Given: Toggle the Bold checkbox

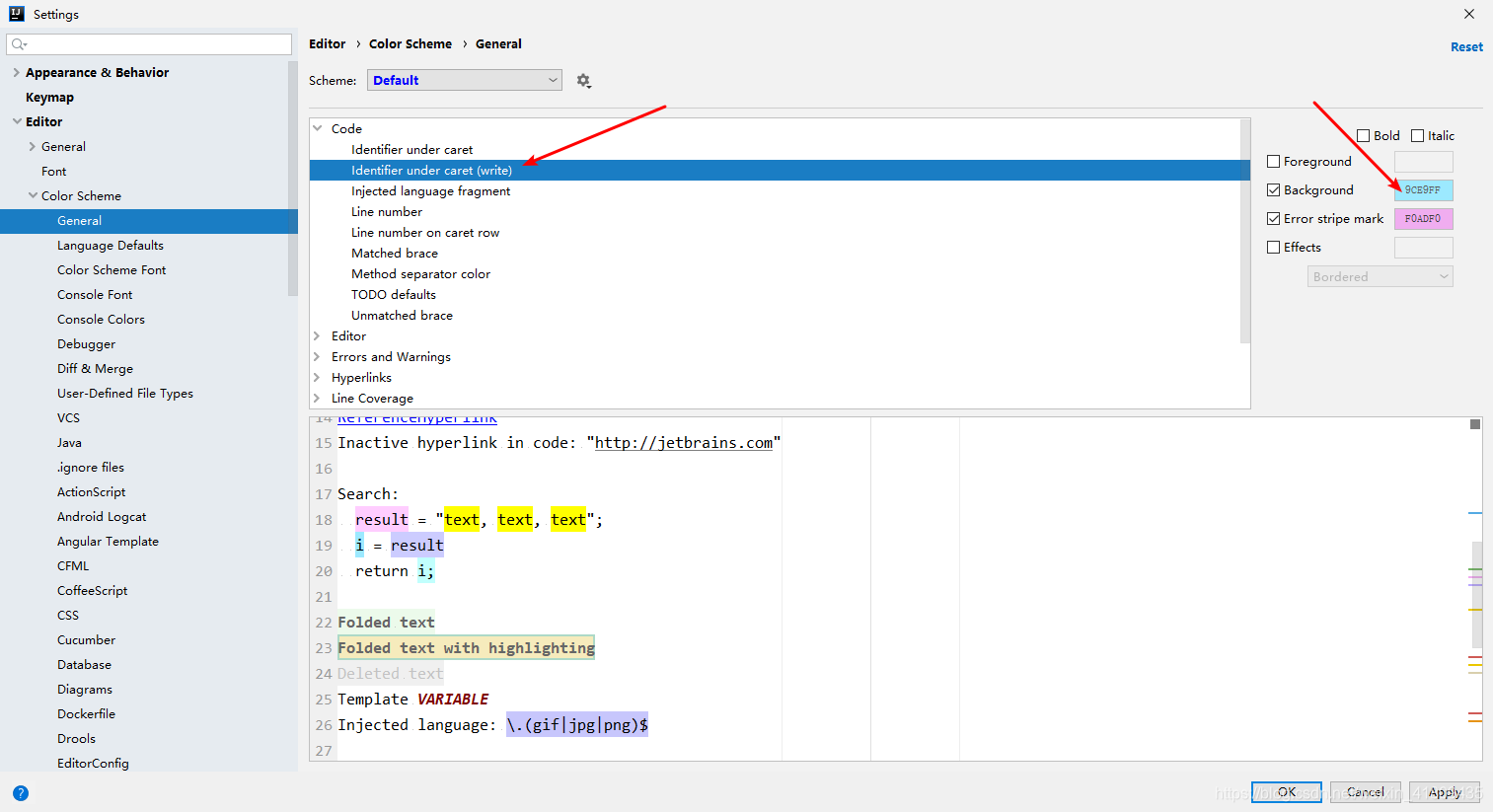Looking at the screenshot, I should coord(1363,136).
